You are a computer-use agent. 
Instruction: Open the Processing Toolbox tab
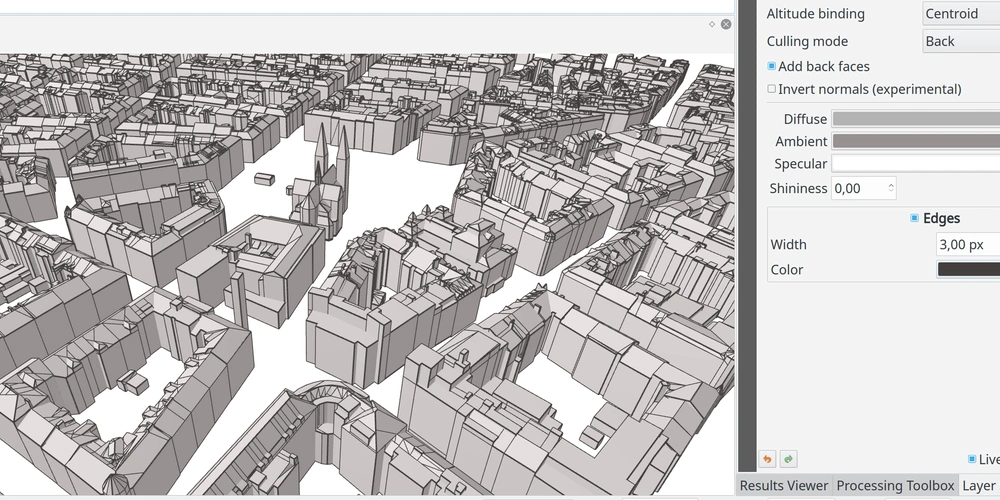(x=895, y=485)
